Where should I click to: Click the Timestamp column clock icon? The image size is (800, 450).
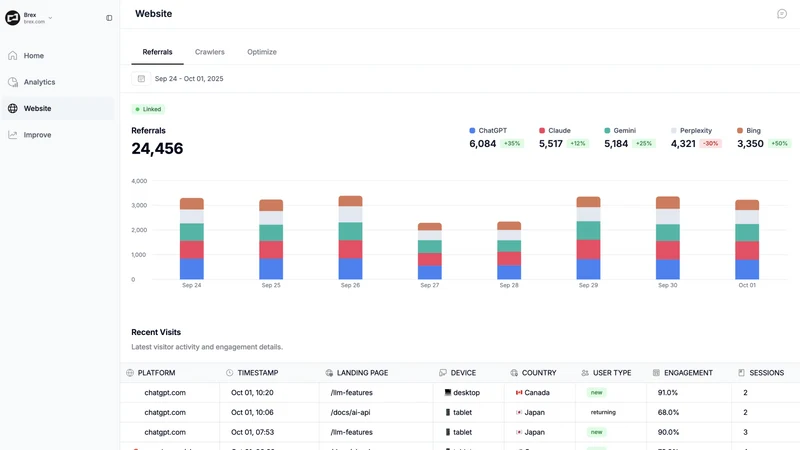coord(230,373)
